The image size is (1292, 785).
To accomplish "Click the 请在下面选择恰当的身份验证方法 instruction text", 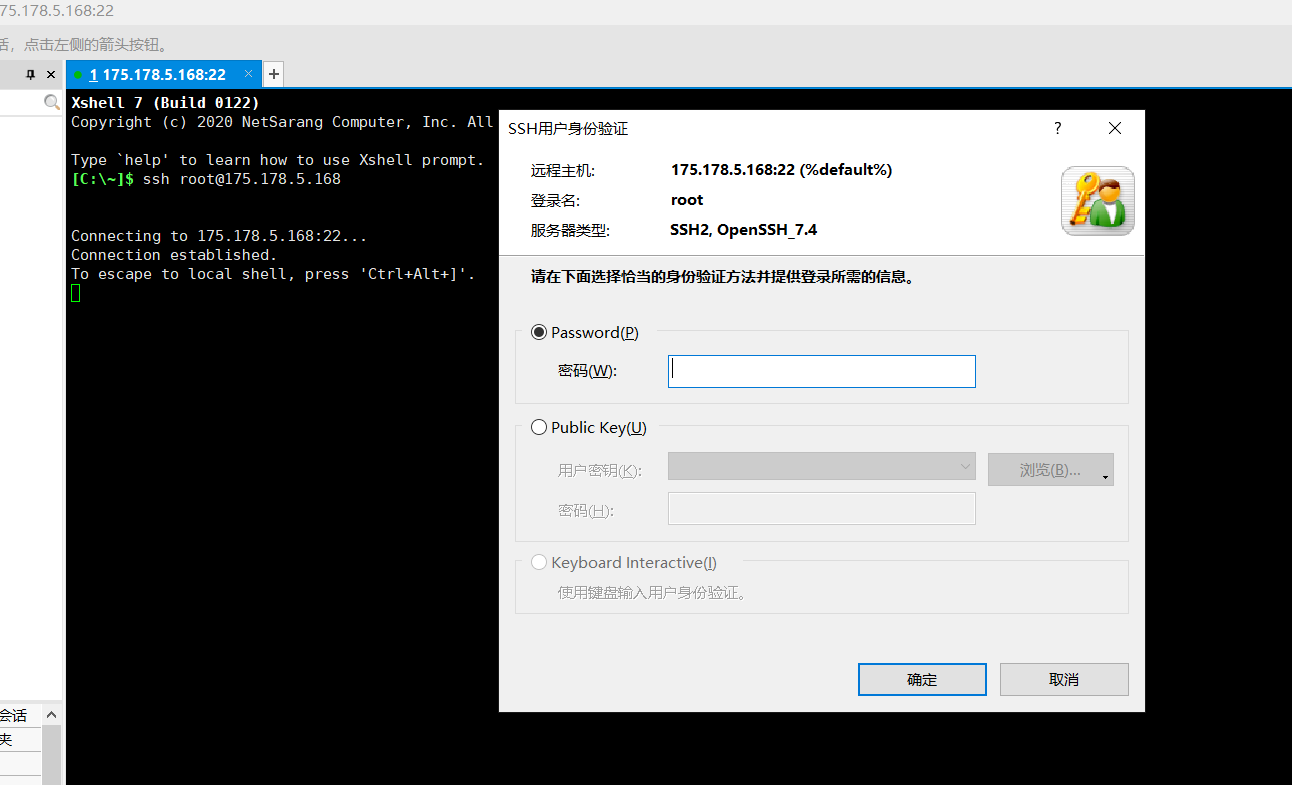I will (x=723, y=277).
